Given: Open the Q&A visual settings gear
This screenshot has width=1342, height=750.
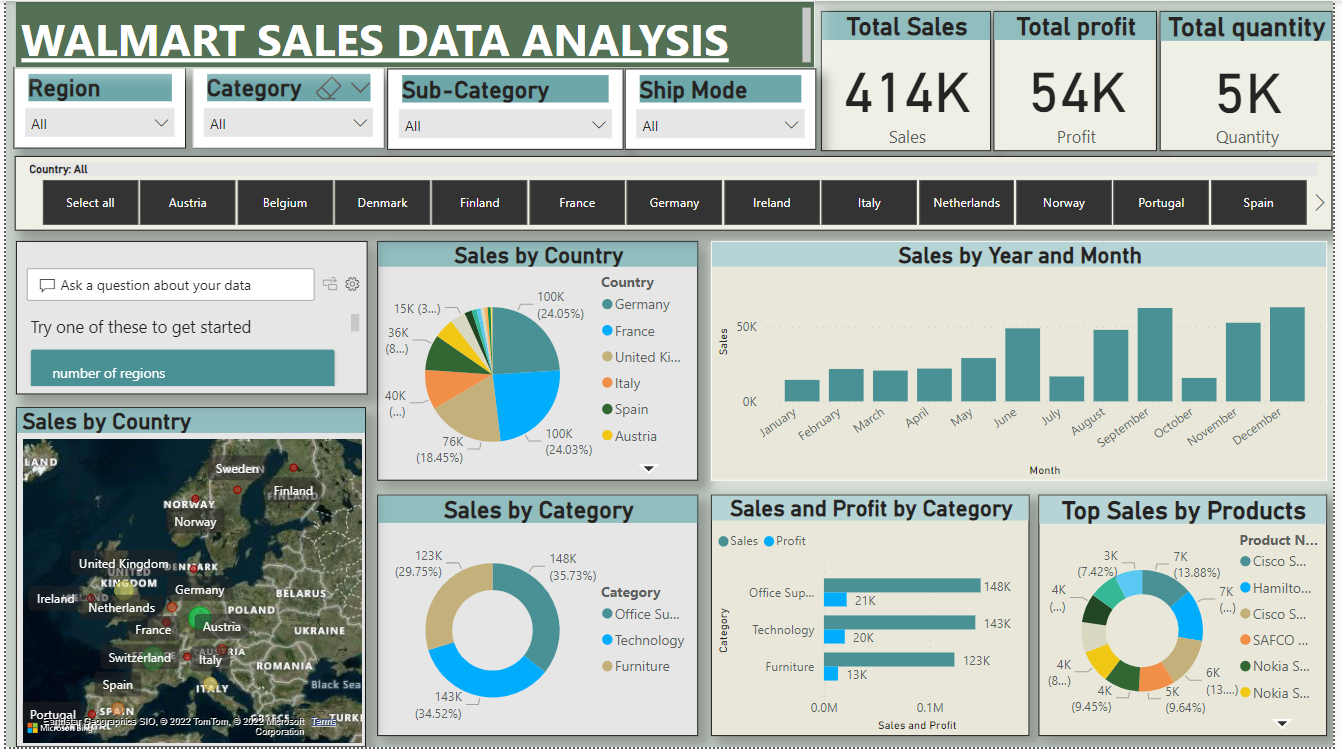Looking at the screenshot, I should coord(352,284).
